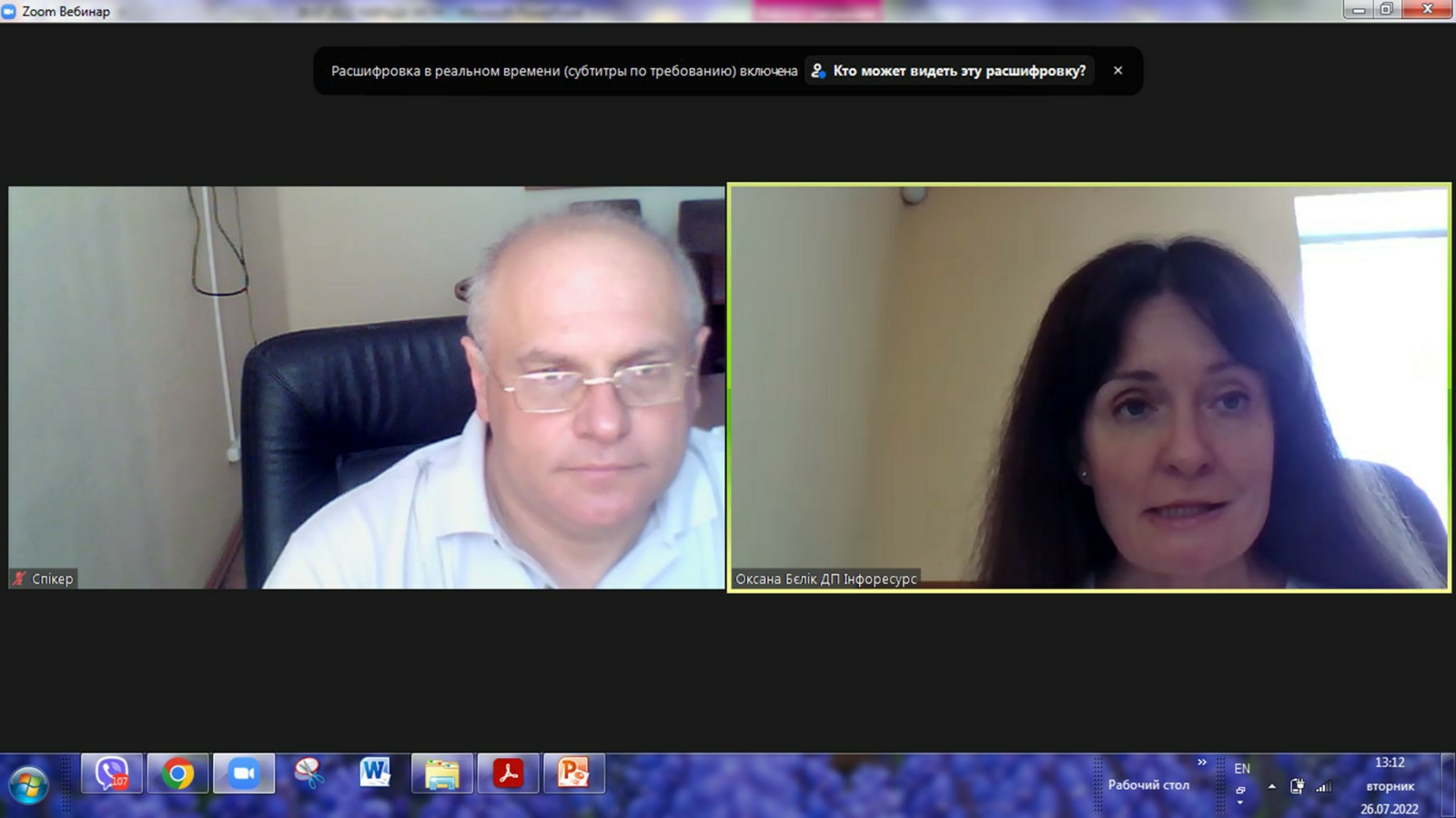Select the Спікер video tile
1456x818 pixels.
pyautogui.click(x=367, y=388)
